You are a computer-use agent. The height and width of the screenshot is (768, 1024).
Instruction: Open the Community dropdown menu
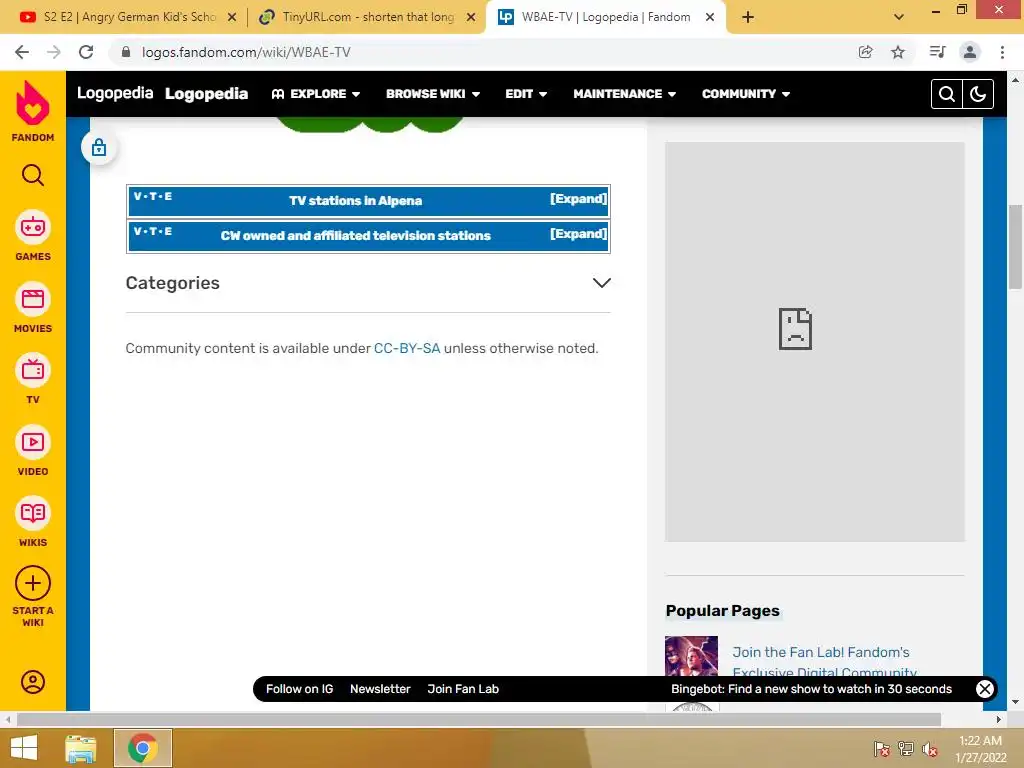tap(746, 94)
